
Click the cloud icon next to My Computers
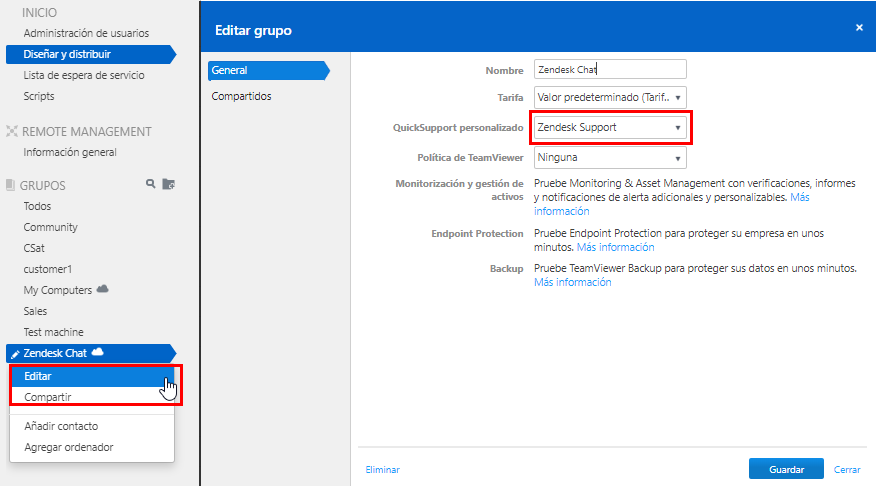coord(102,289)
